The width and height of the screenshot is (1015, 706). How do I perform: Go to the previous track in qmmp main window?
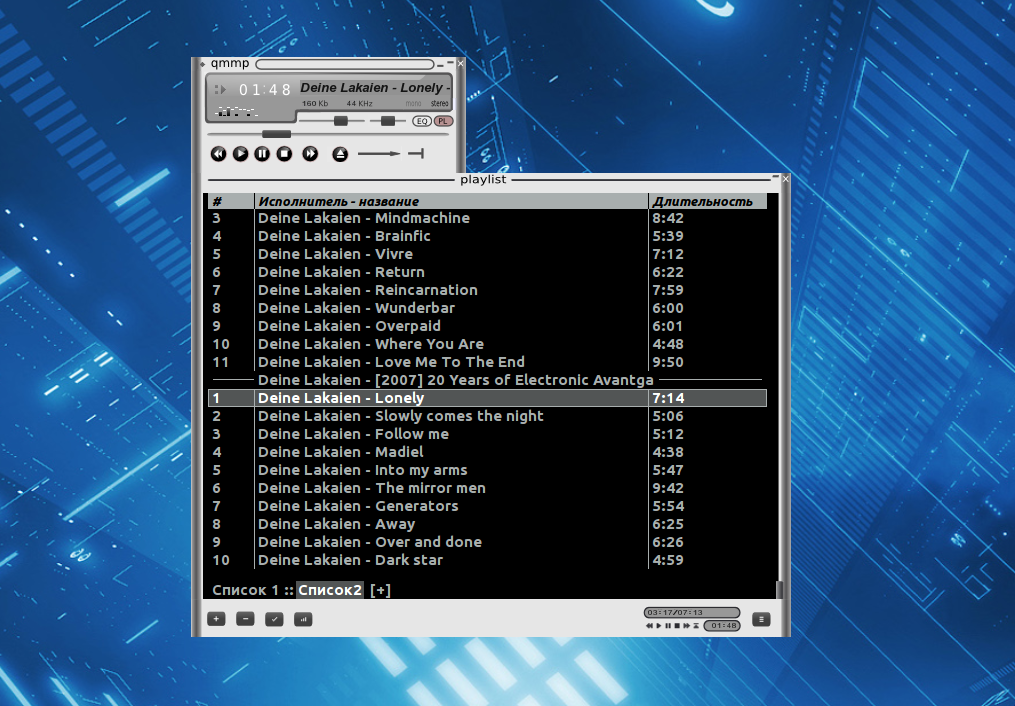point(218,154)
